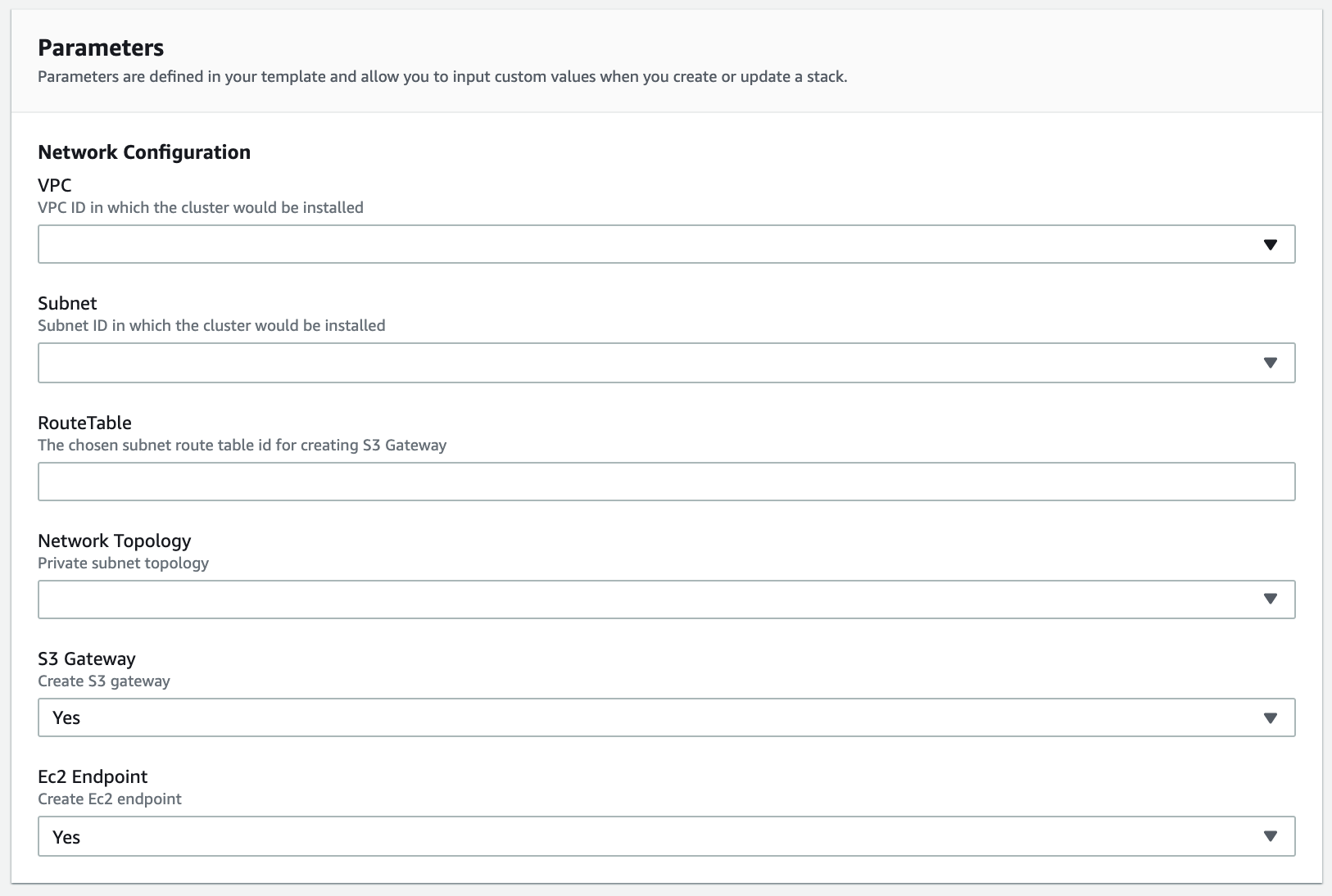Click the Subnet dropdown arrow
1332x896 pixels.
click(1270, 363)
